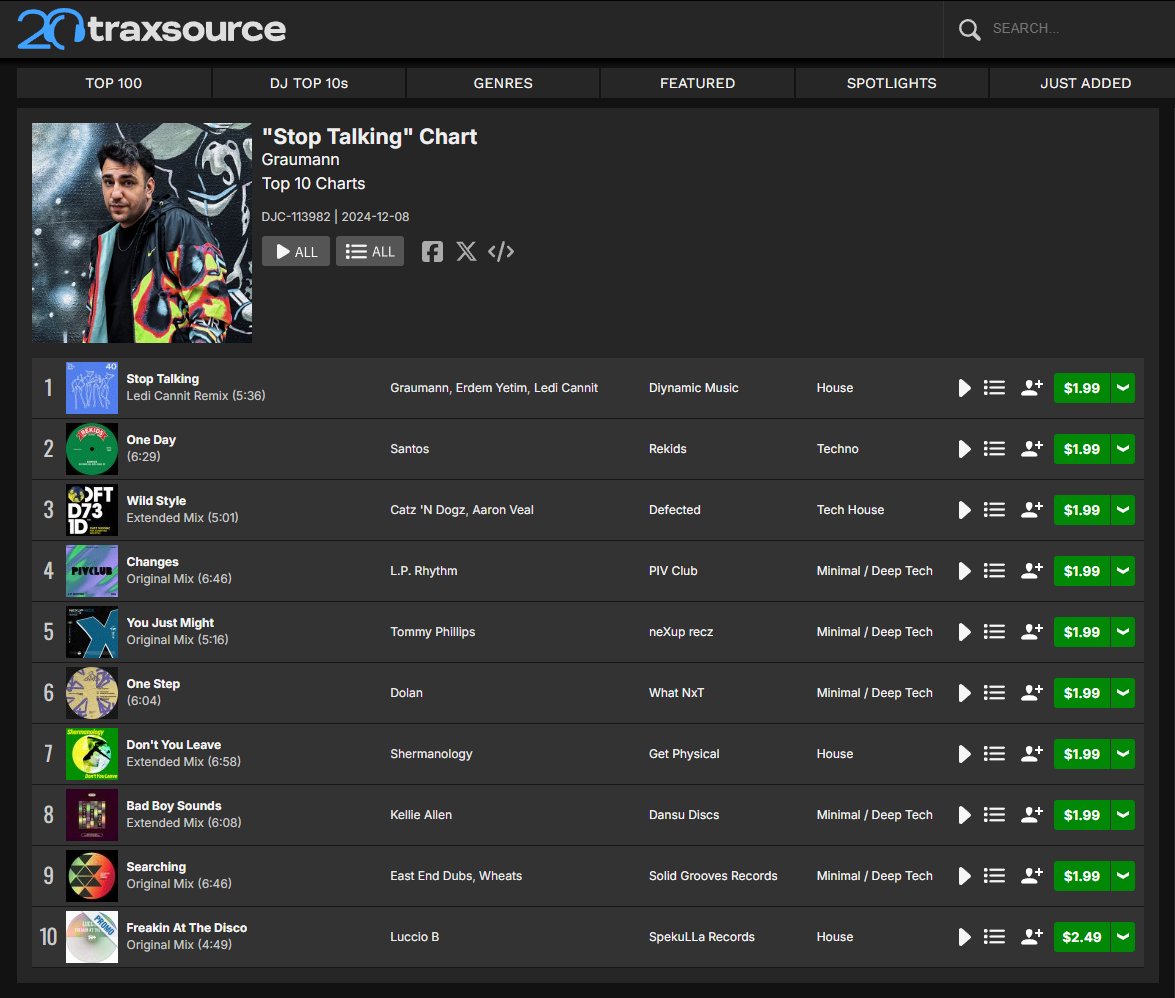Add Wild Style to queue list
1175x998 pixels.
coord(994,510)
